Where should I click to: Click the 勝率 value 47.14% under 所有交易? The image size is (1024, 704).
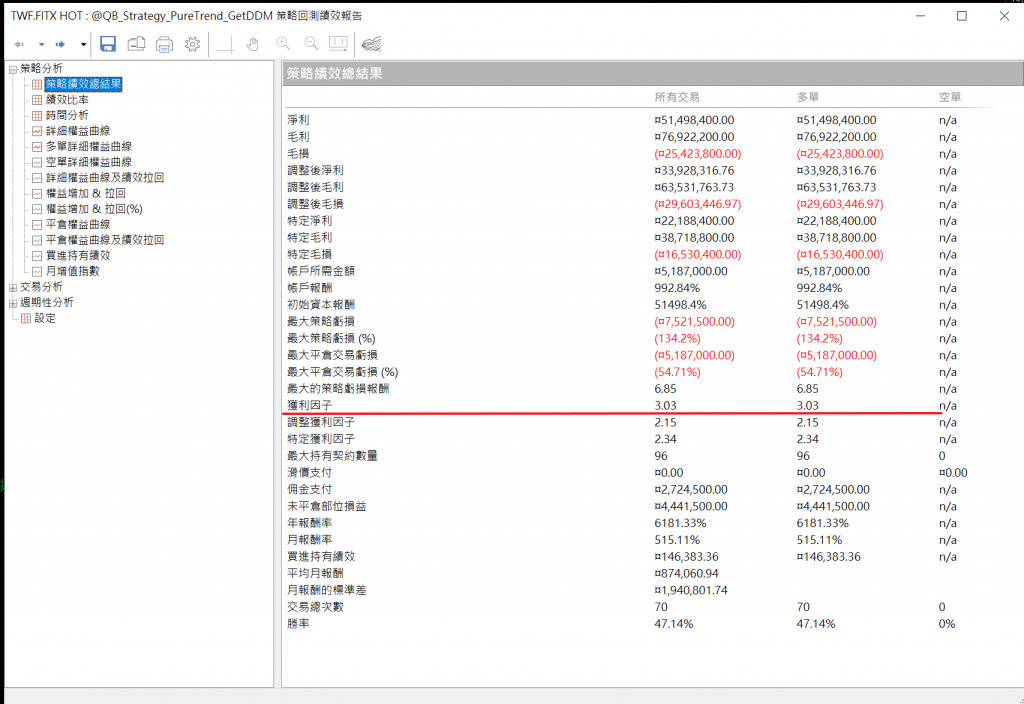(673, 624)
